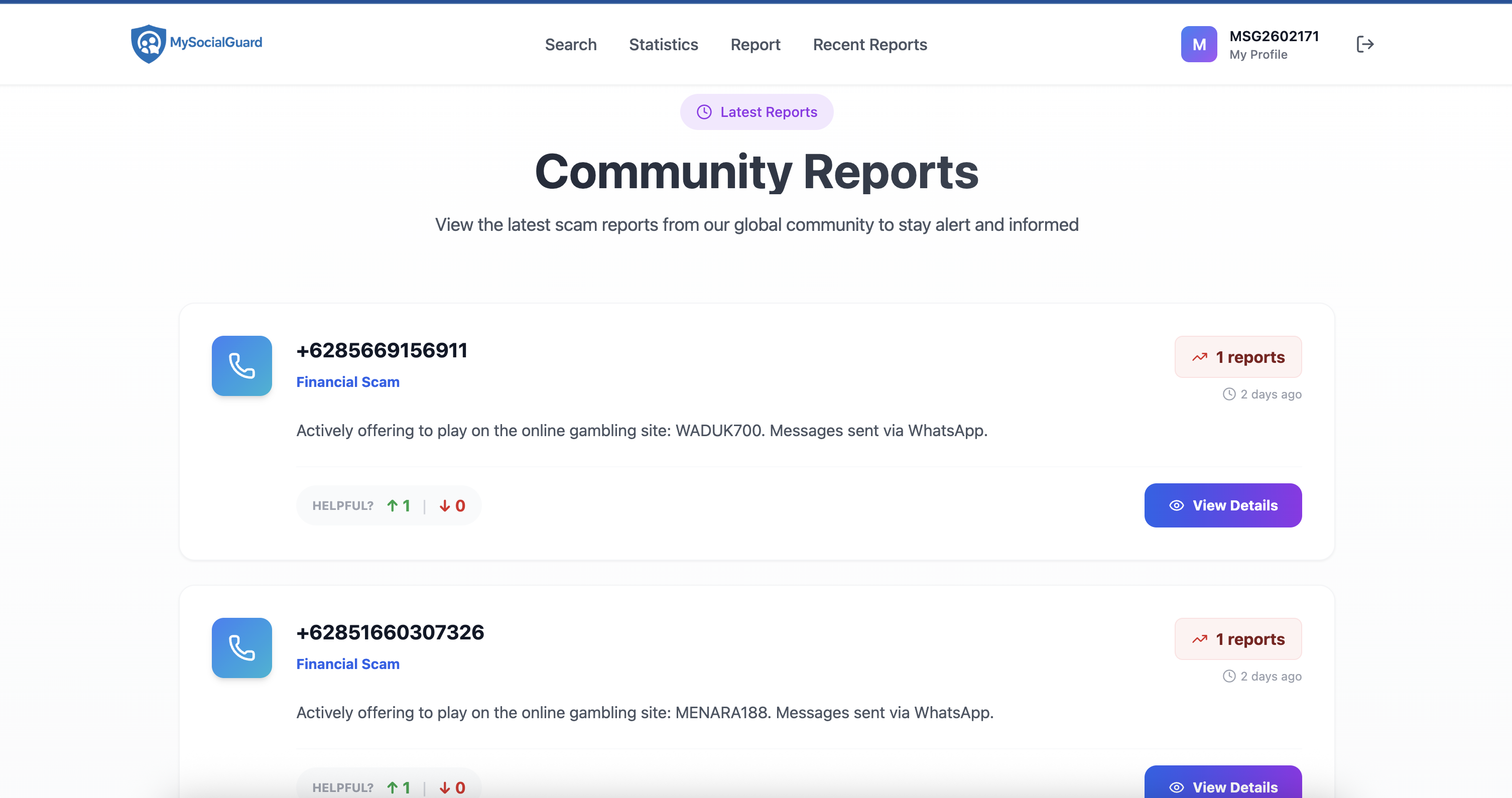Click phone number +62851660307326 heading
Screen dimensions: 1512x798
click(x=390, y=632)
